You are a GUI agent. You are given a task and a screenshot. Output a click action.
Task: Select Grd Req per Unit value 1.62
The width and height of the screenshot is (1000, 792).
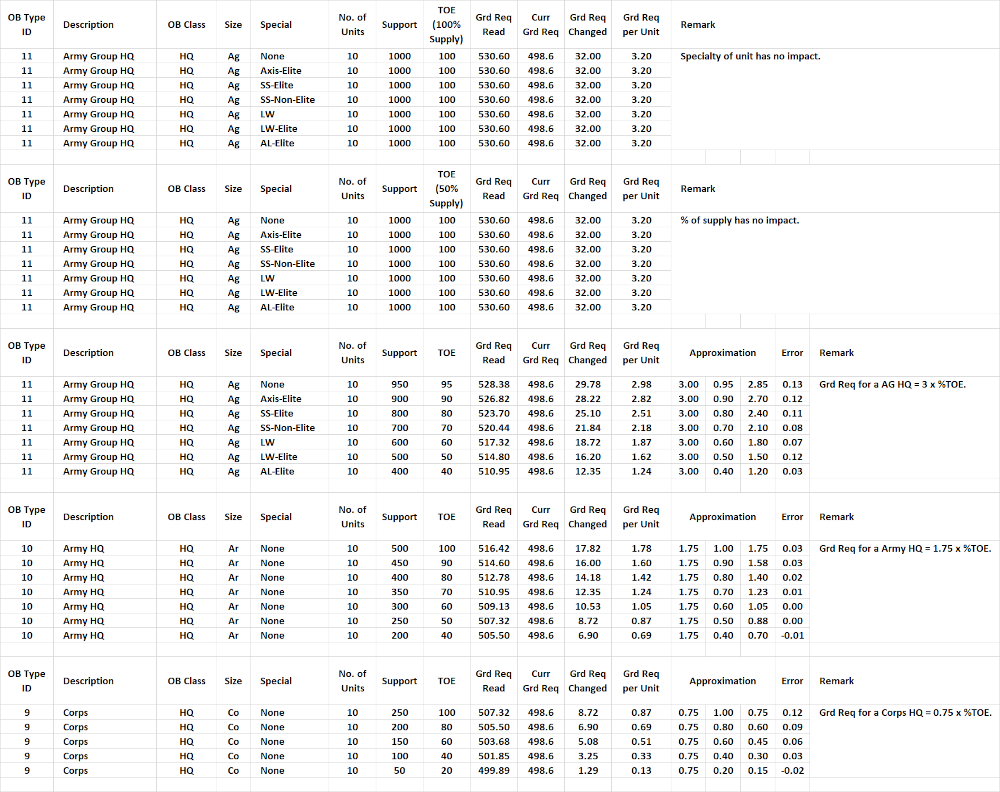point(641,457)
